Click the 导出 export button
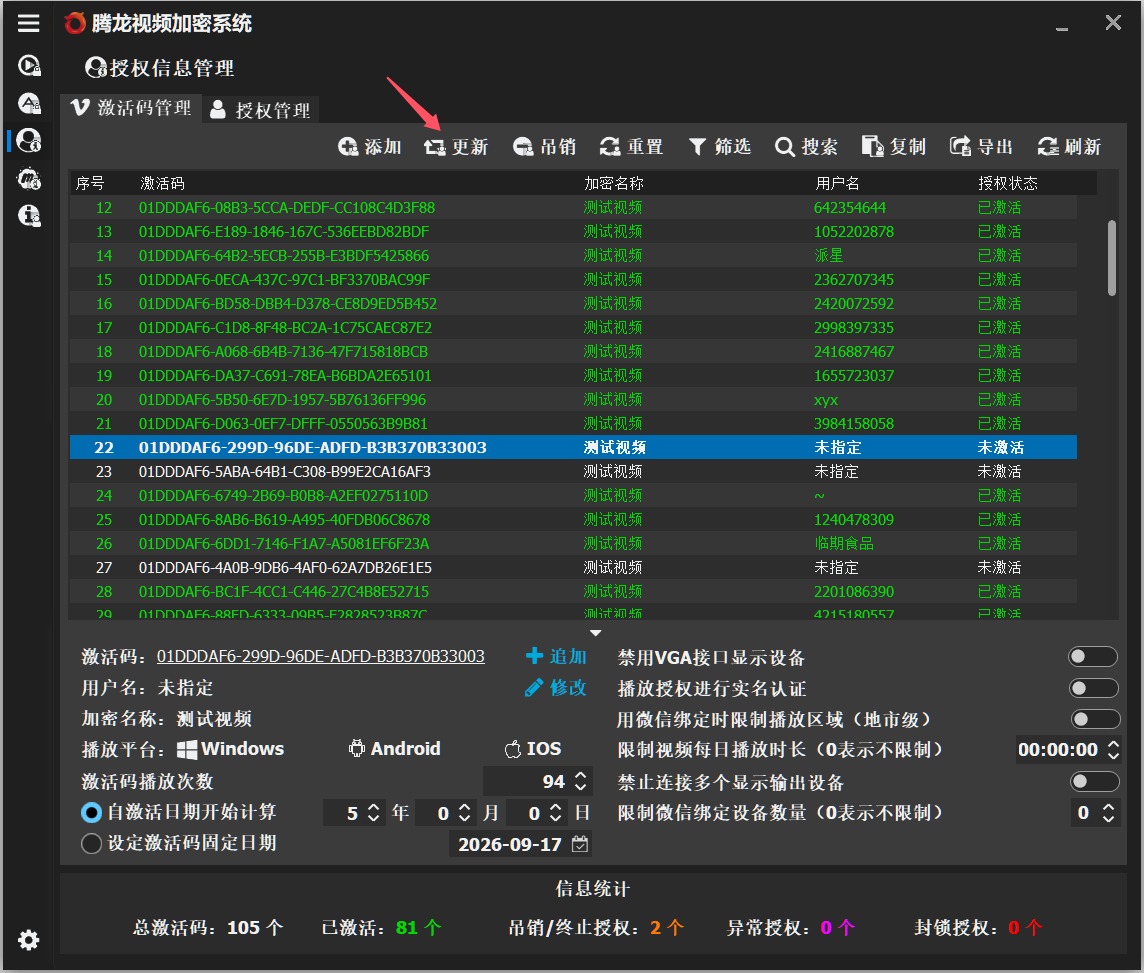Viewport: 1144px width, 973px height. pos(981,147)
